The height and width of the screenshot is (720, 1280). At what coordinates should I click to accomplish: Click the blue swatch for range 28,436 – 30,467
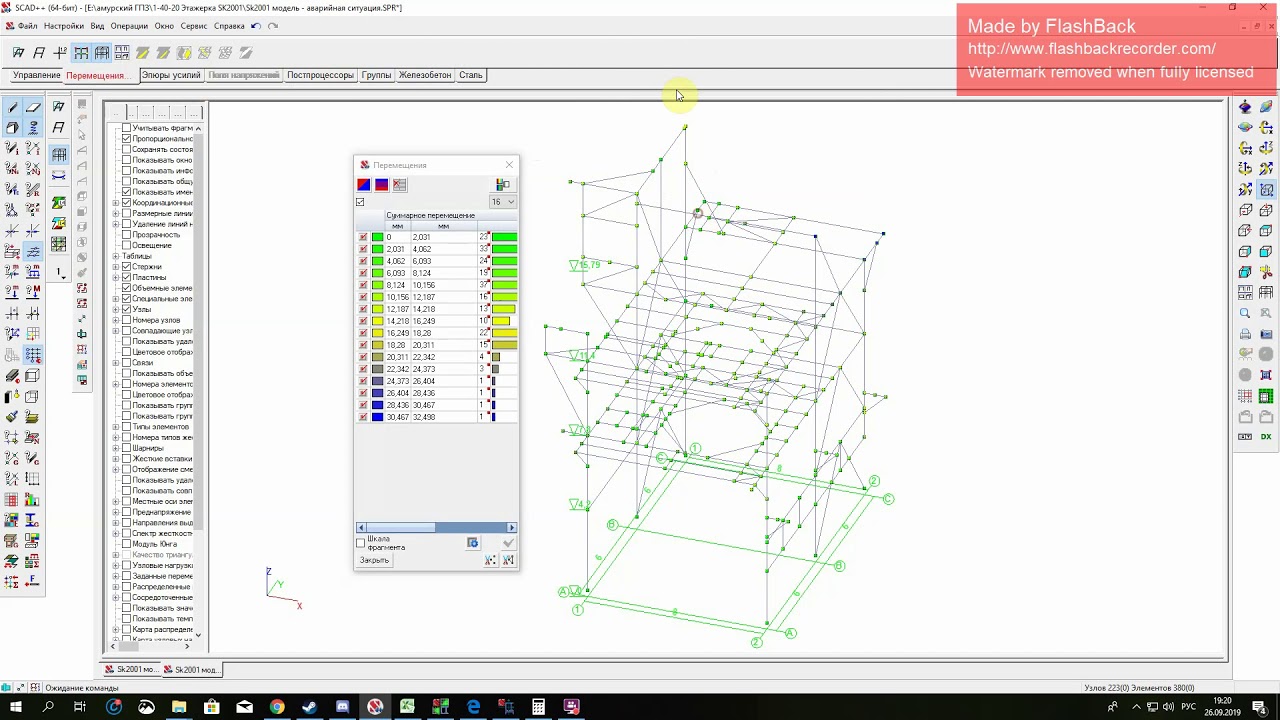pos(377,405)
